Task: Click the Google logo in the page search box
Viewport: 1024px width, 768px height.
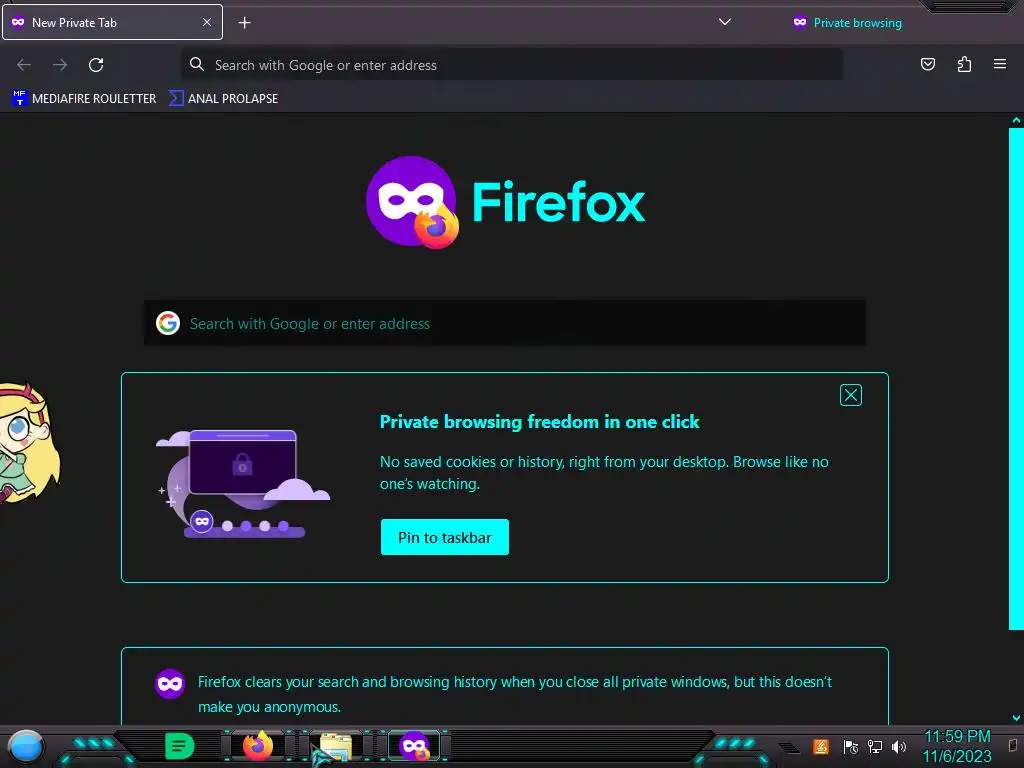Action: pyautogui.click(x=168, y=323)
